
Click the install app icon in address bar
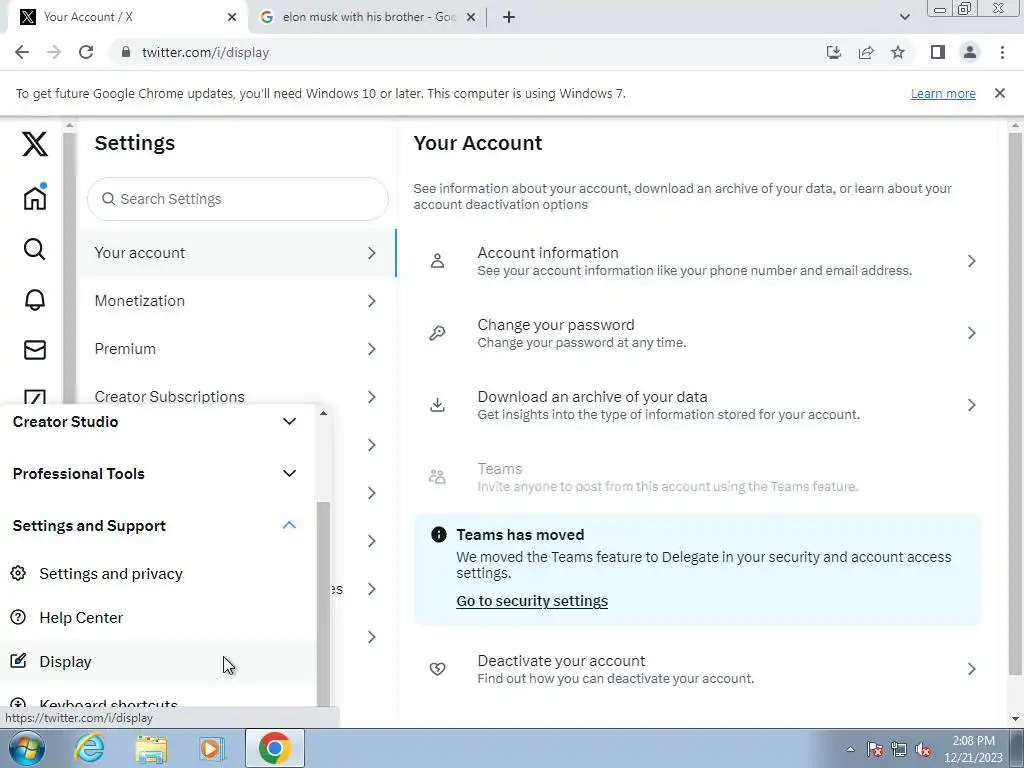(834, 52)
